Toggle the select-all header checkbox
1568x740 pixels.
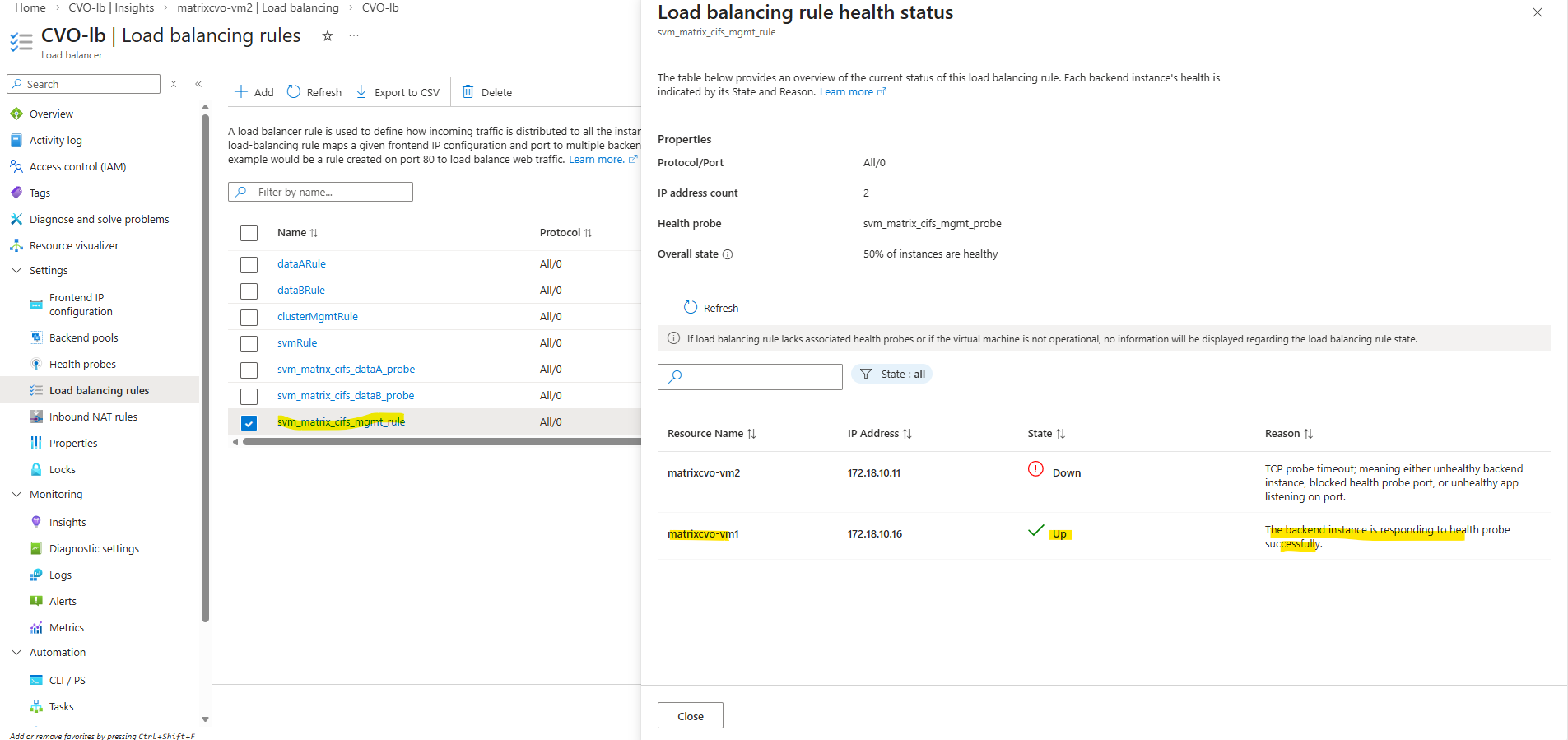click(x=249, y=233)
